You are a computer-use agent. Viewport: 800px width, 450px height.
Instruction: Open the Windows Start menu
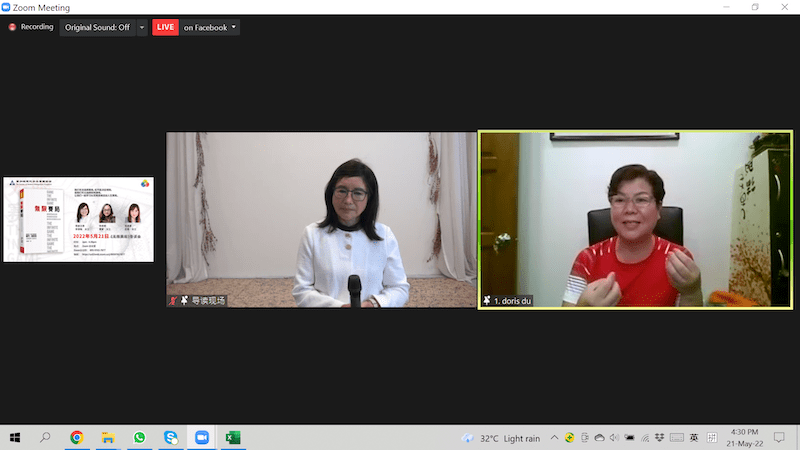(x=15, y=438)
